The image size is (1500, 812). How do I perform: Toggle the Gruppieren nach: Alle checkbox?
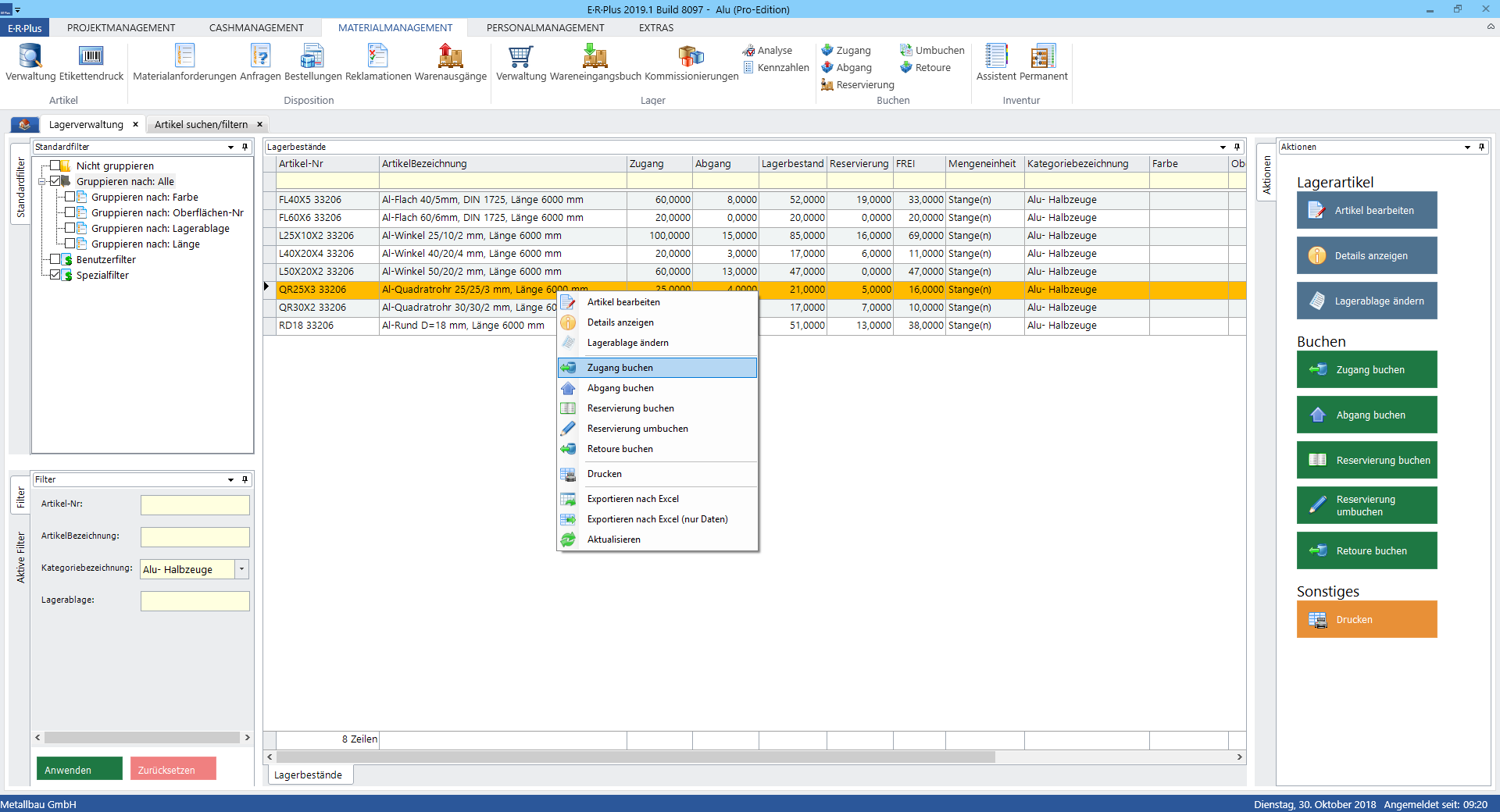coord(55,181)
